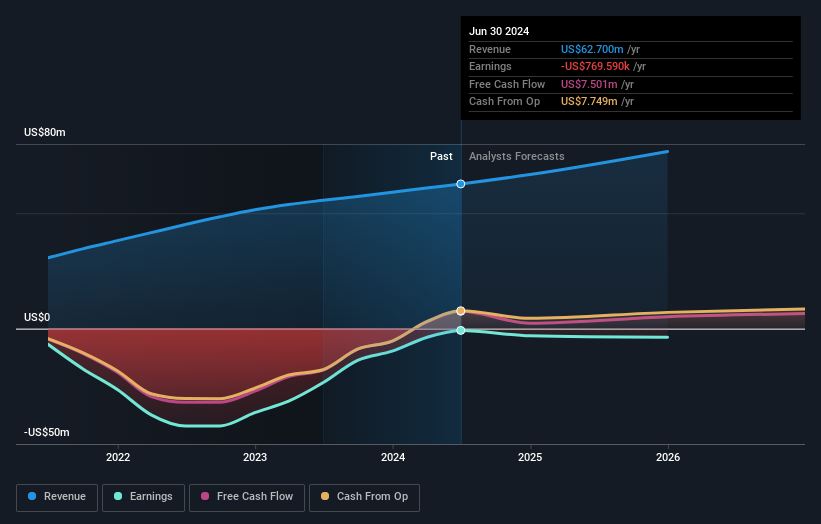This screenshot has height=524, width=821.
Task: Click the orange Cash From Op legend dot
Action: (x=325, y=496)
